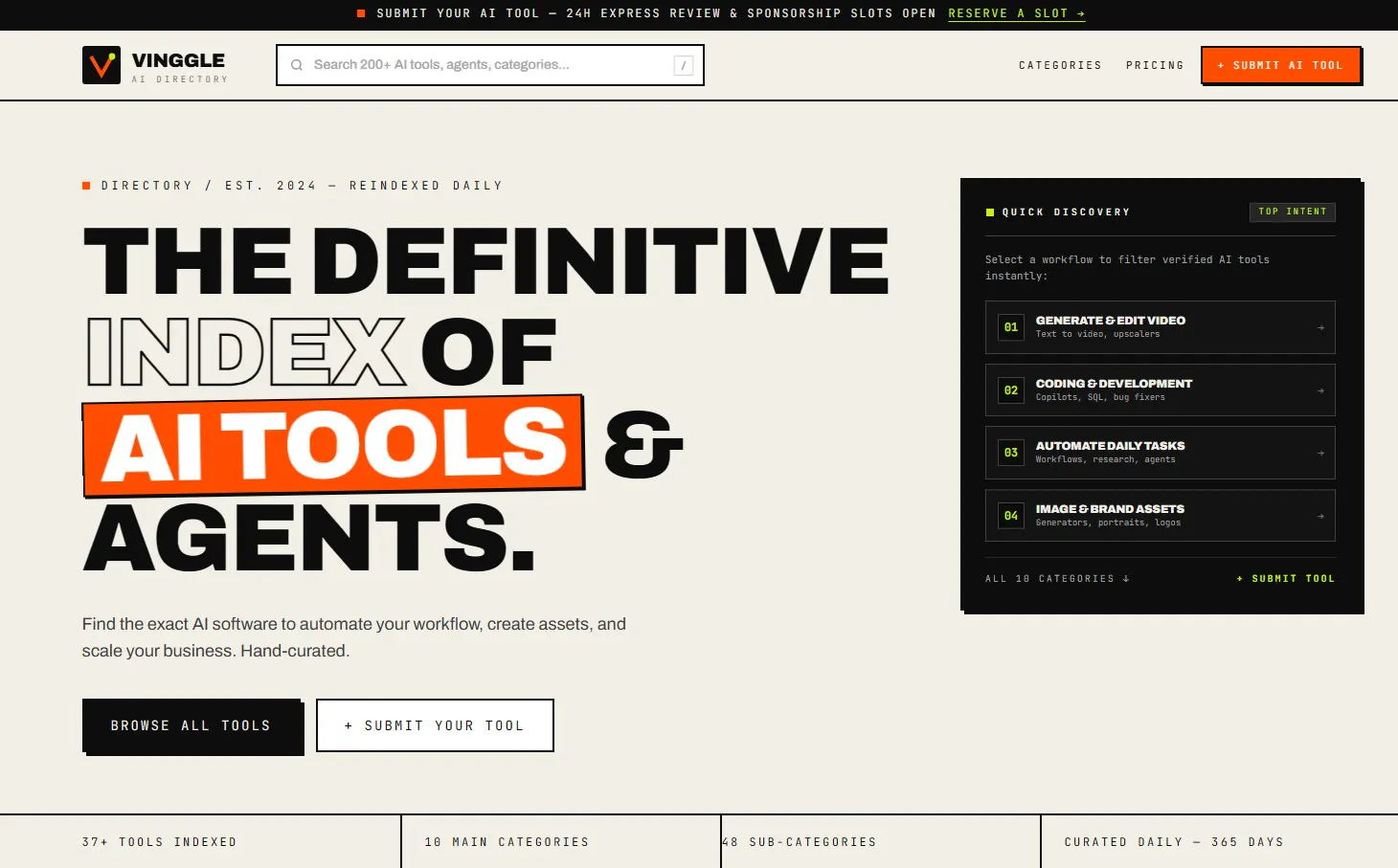Screen dimensions: 1398x868
Task: Click arrow on Generate & Edit Video row
Action: click(x=1320, y=327)
